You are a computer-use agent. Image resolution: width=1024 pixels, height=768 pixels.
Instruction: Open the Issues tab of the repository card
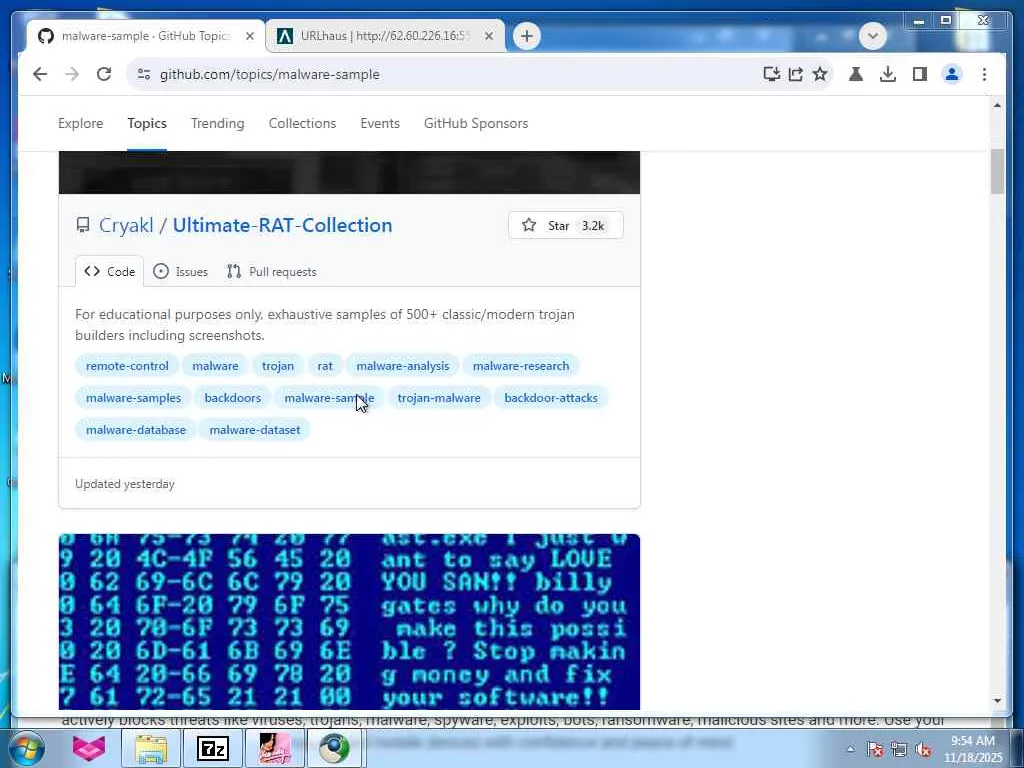coord(180,272)
